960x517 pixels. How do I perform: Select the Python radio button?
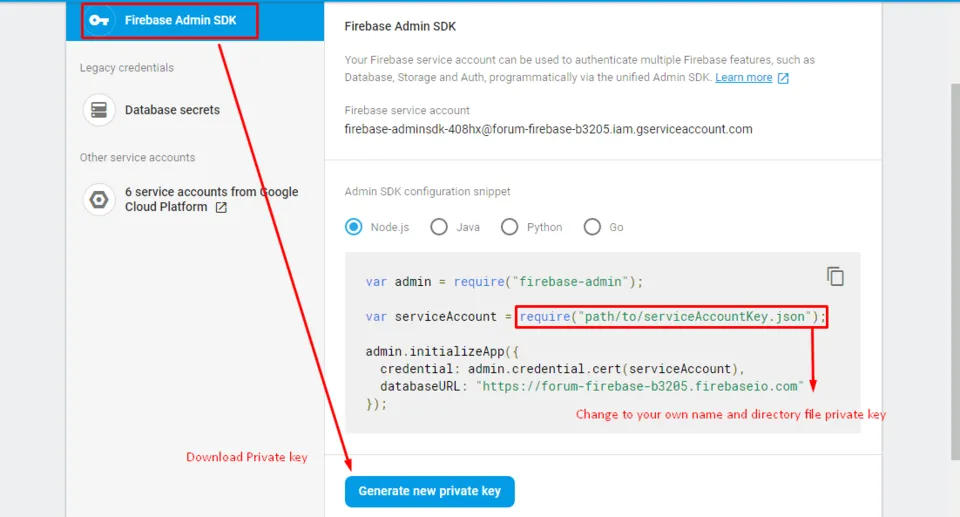coord(509,227)
